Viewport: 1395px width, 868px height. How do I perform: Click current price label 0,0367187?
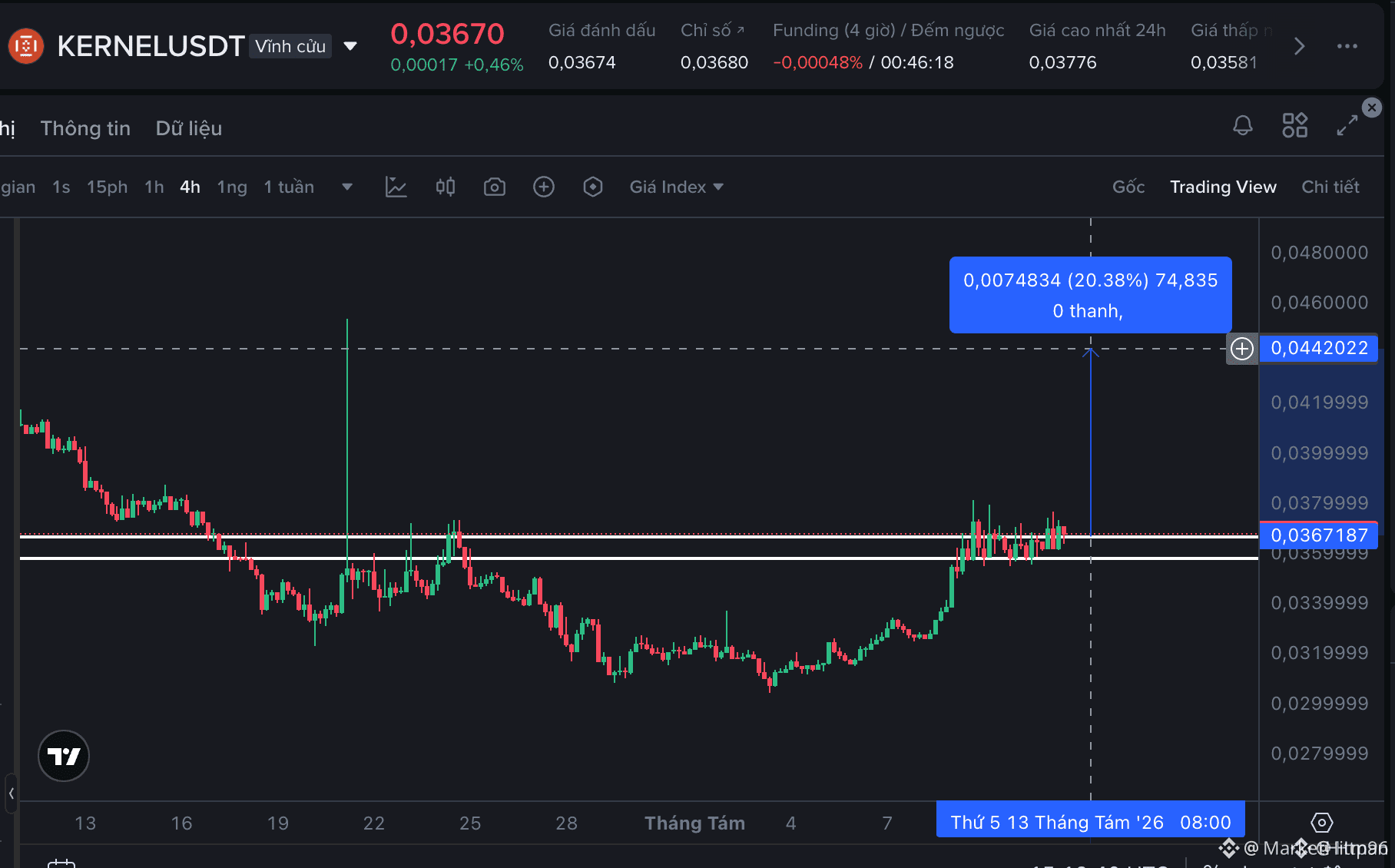tap(1319, 535)
